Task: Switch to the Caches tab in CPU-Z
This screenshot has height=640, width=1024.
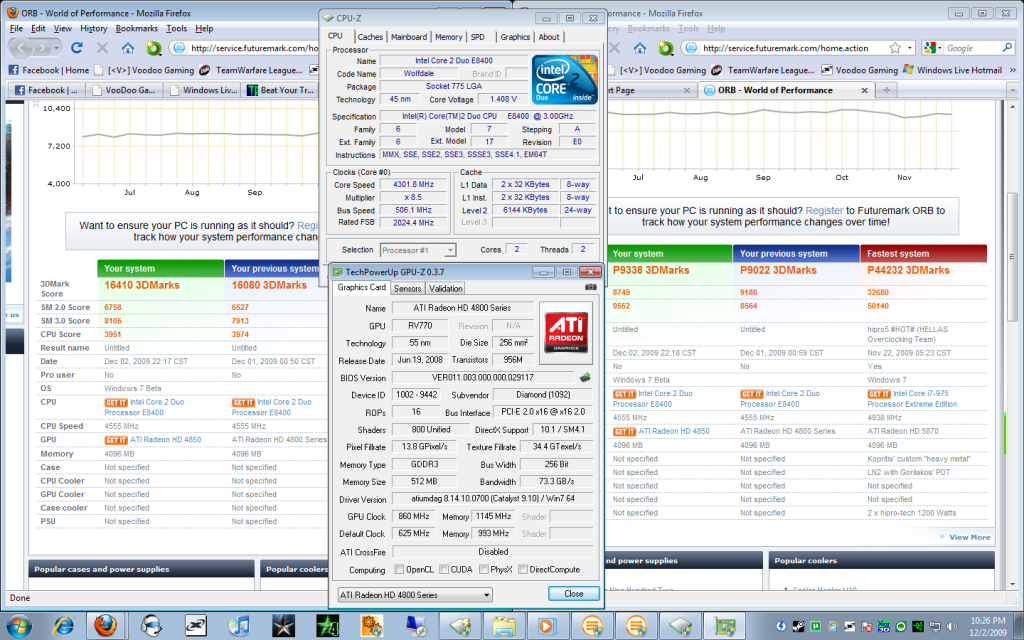Action: (370, 37)
